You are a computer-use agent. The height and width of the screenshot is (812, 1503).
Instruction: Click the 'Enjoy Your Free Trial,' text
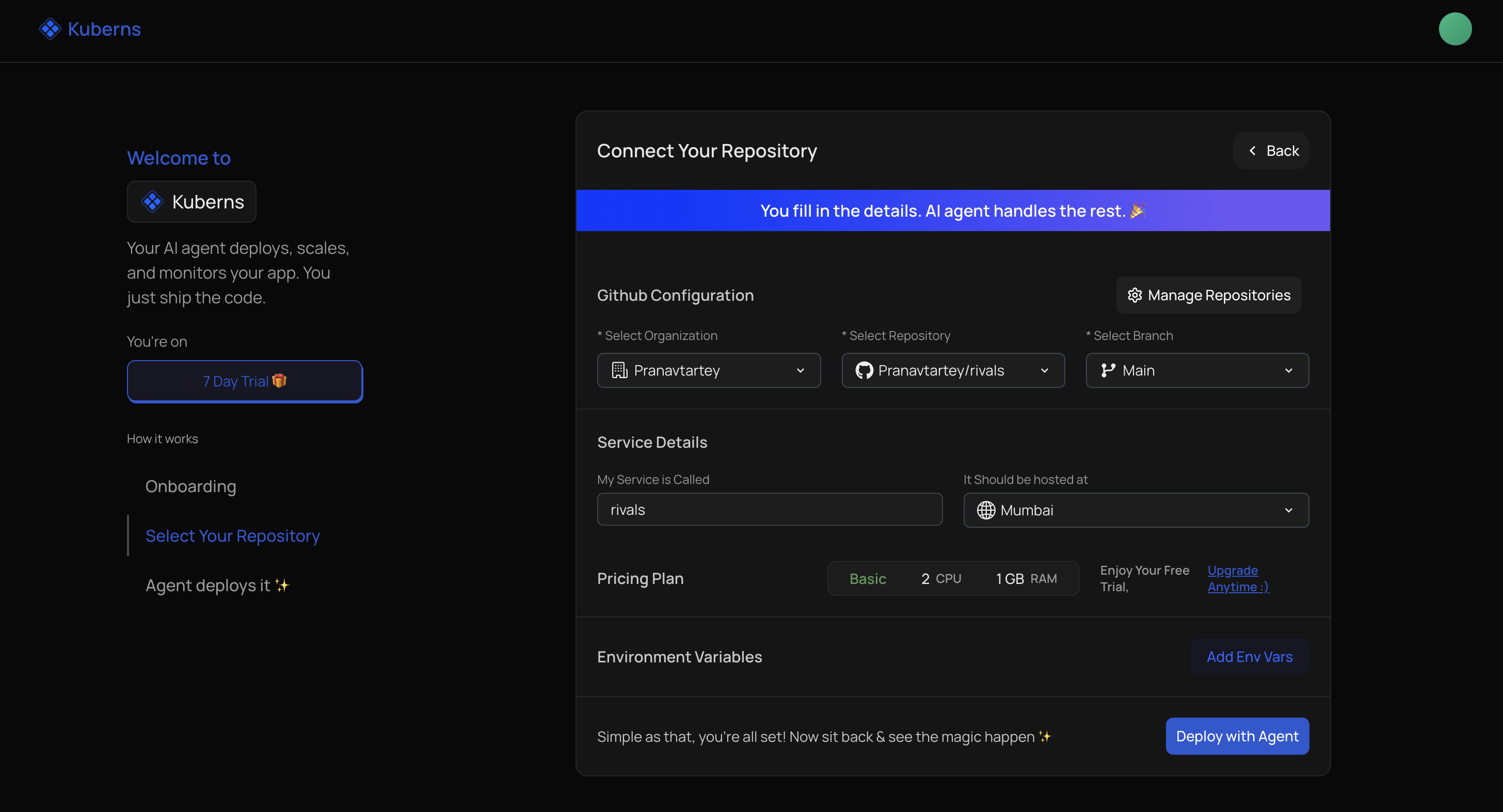pyautogui.click(x=1144, y=579)
